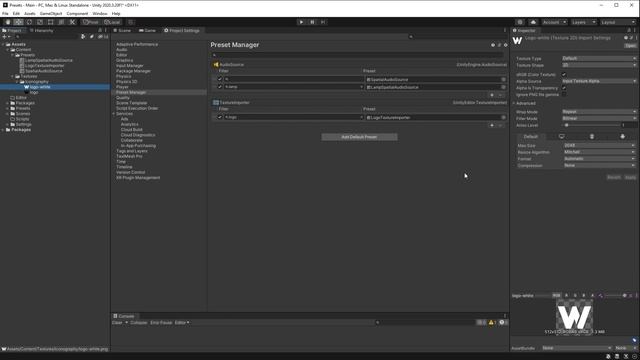This screenshot has width=640, height=360.
Task: Add a new AudioSource preset entry with plus
Action: (x=492, y=95)
